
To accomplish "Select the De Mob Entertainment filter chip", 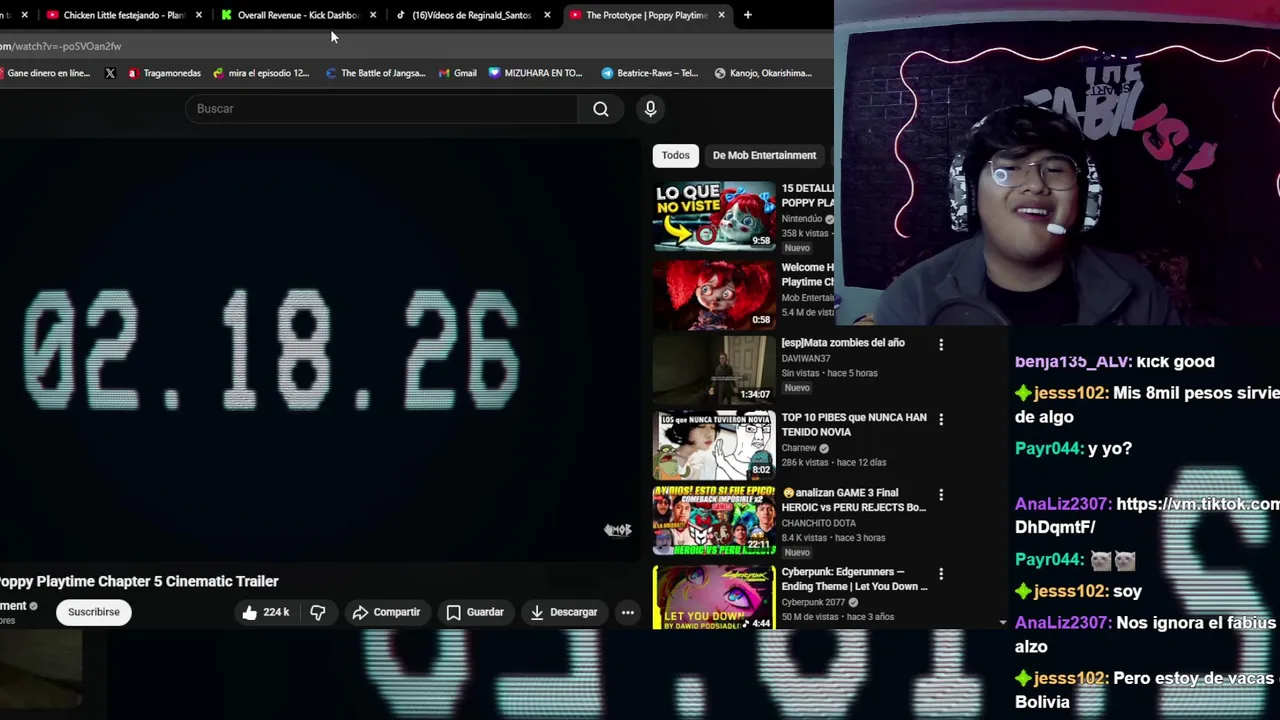I will (764, 155).
